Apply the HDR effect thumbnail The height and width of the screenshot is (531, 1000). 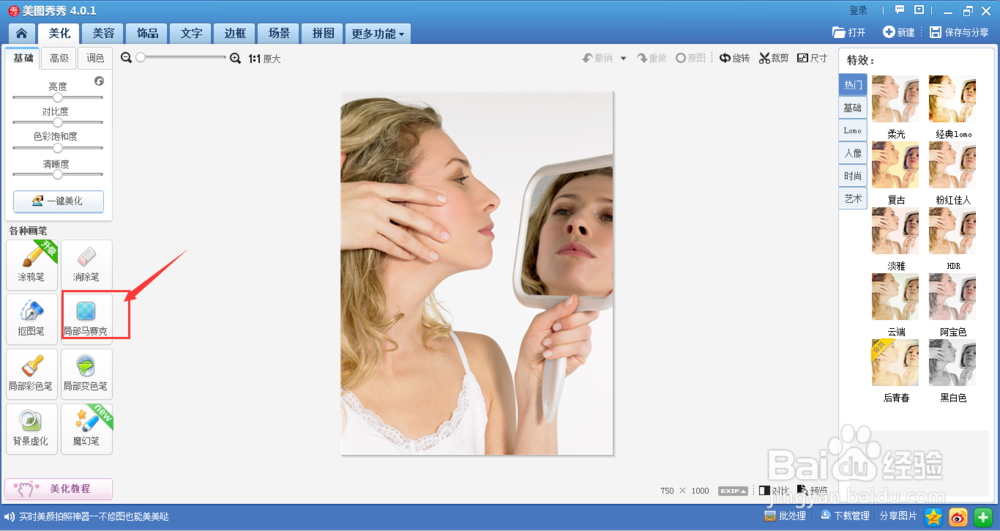tap(953, 231)
